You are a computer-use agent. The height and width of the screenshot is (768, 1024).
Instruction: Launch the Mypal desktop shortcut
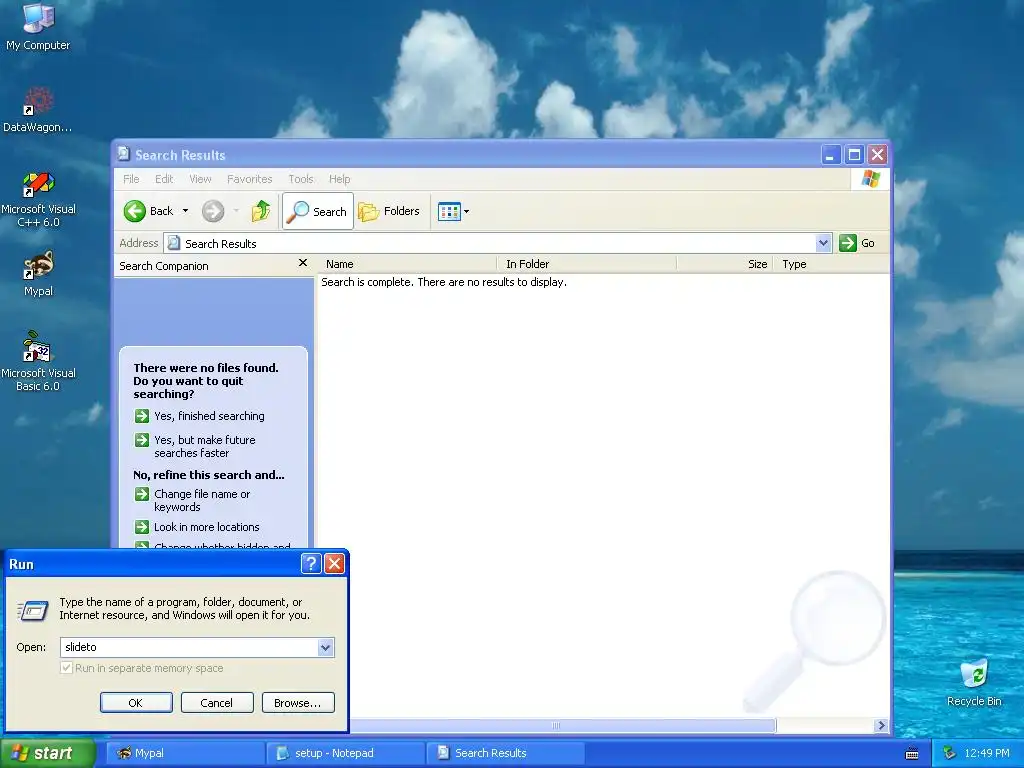click(38, 274)
